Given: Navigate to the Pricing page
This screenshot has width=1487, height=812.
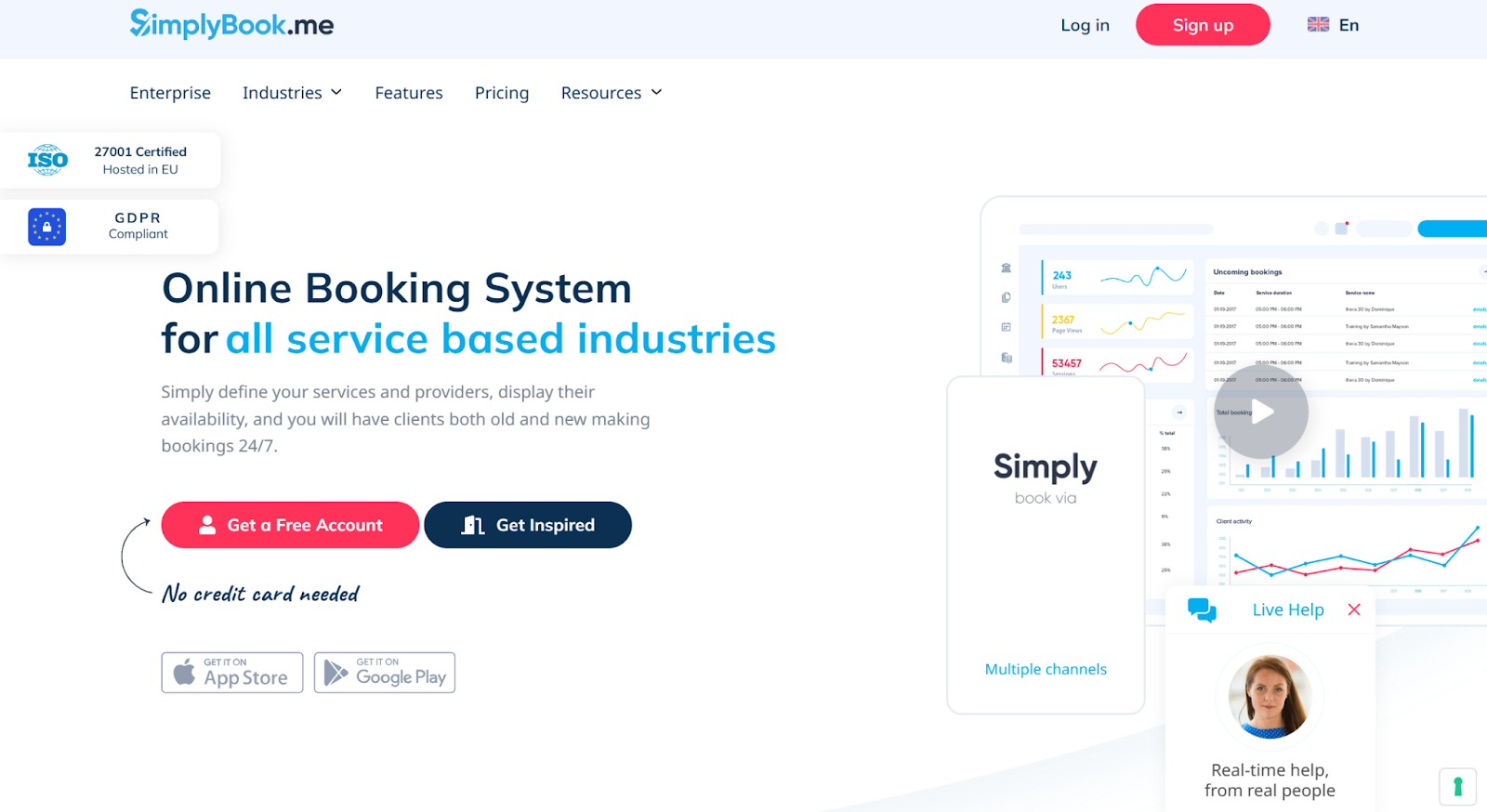Looking at the screenshot, I should (x=502, y=93).
